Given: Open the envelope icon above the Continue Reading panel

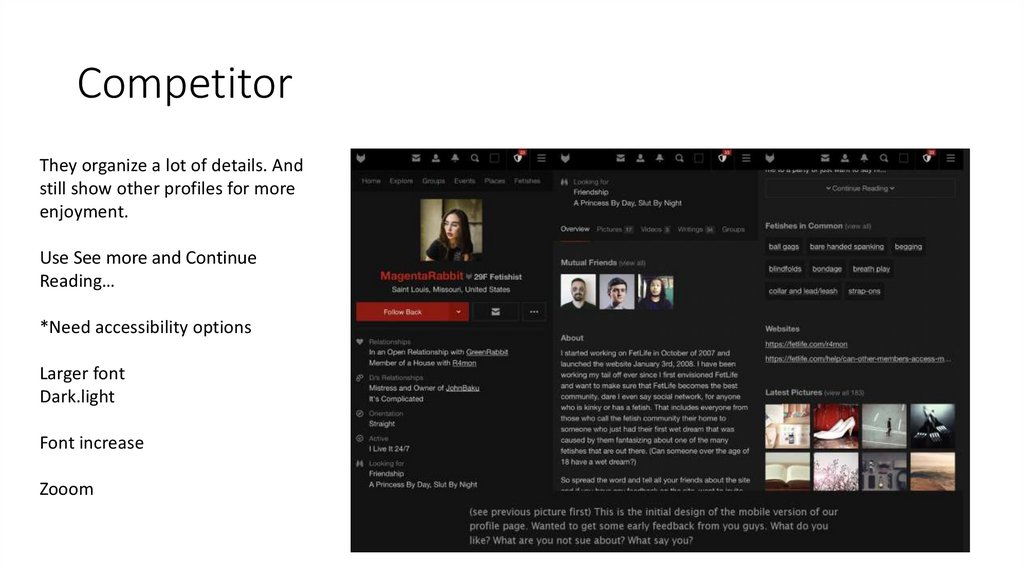Looking at the screenshot, I should [x=825, y=158].
